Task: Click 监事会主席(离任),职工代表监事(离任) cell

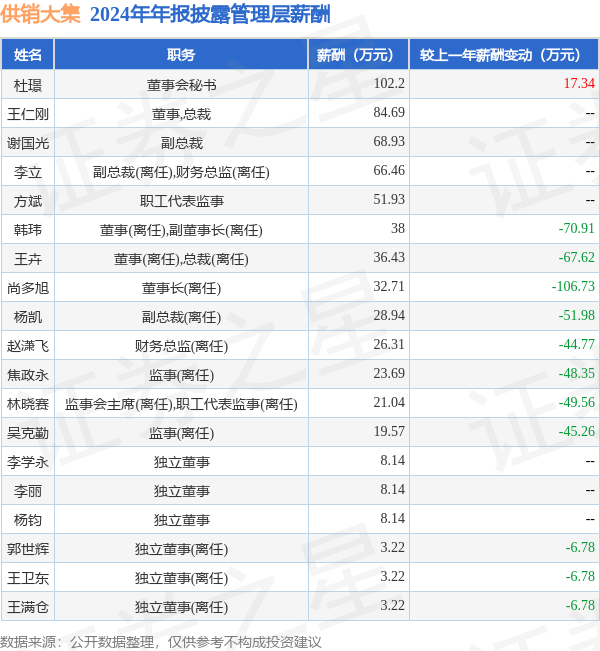Action: pos(181,404)
